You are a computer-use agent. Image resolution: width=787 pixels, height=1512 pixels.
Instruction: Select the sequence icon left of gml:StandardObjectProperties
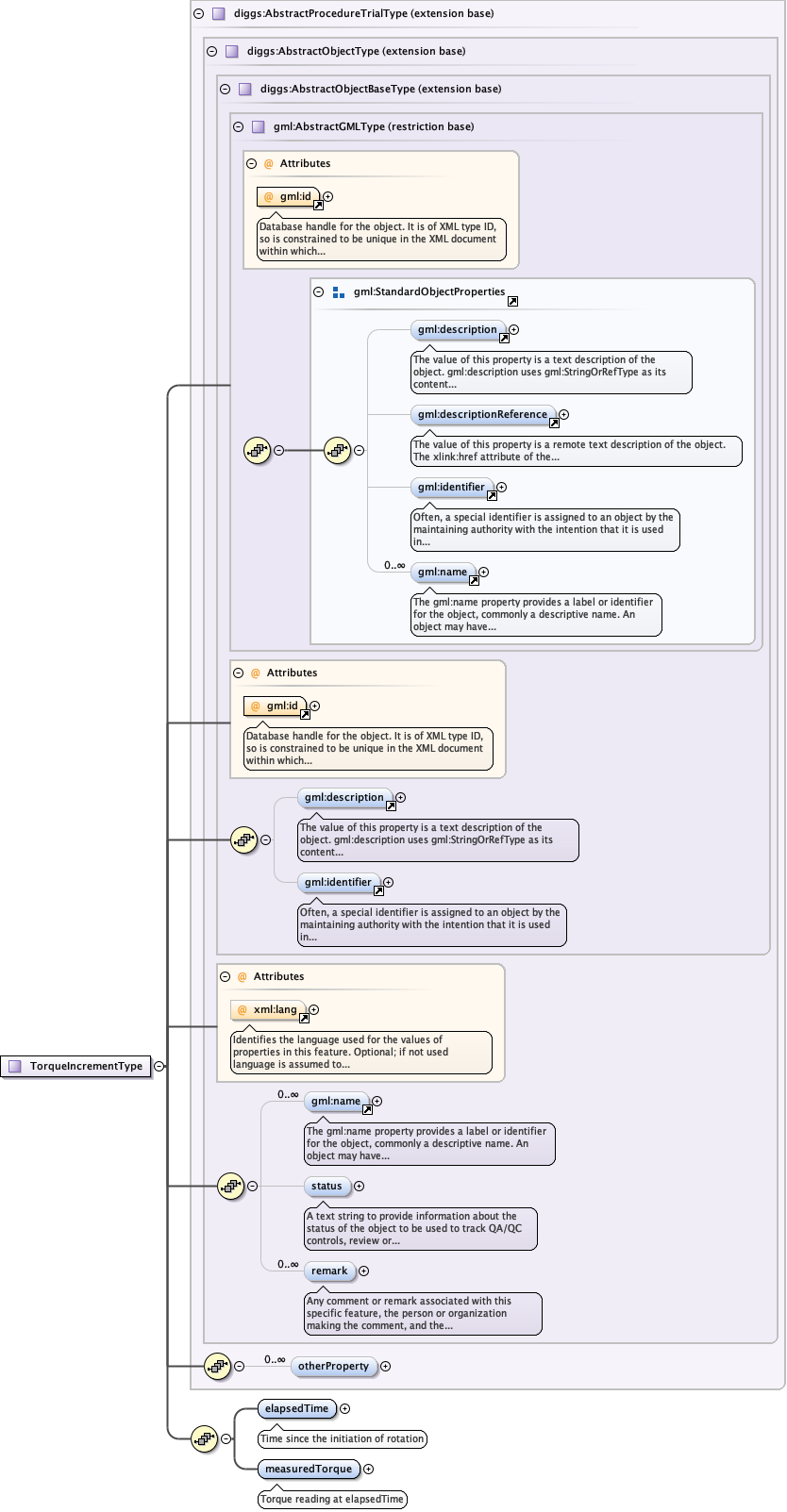point(338,451)
